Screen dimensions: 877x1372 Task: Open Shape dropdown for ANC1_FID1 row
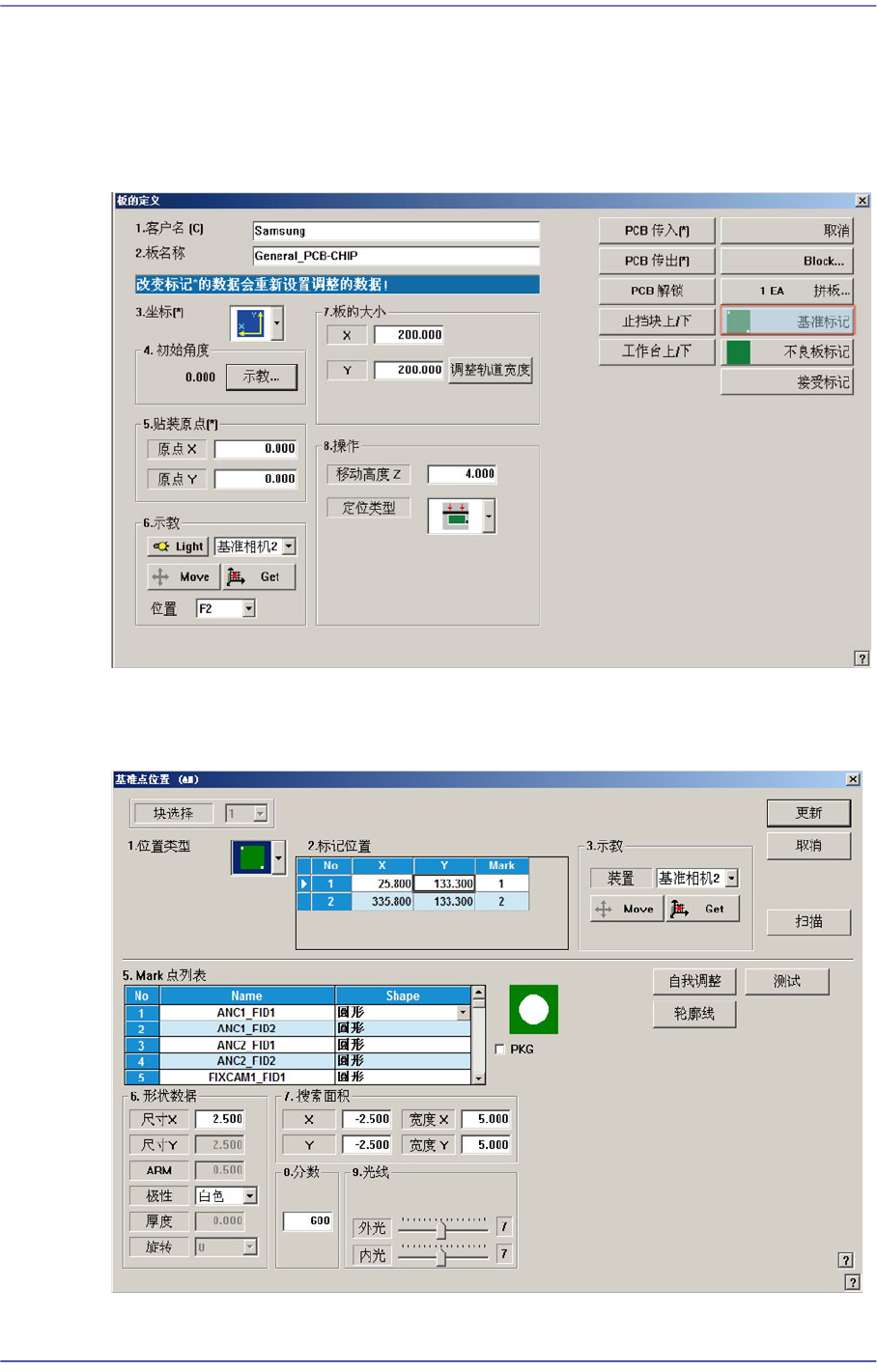coord(463,1013)
